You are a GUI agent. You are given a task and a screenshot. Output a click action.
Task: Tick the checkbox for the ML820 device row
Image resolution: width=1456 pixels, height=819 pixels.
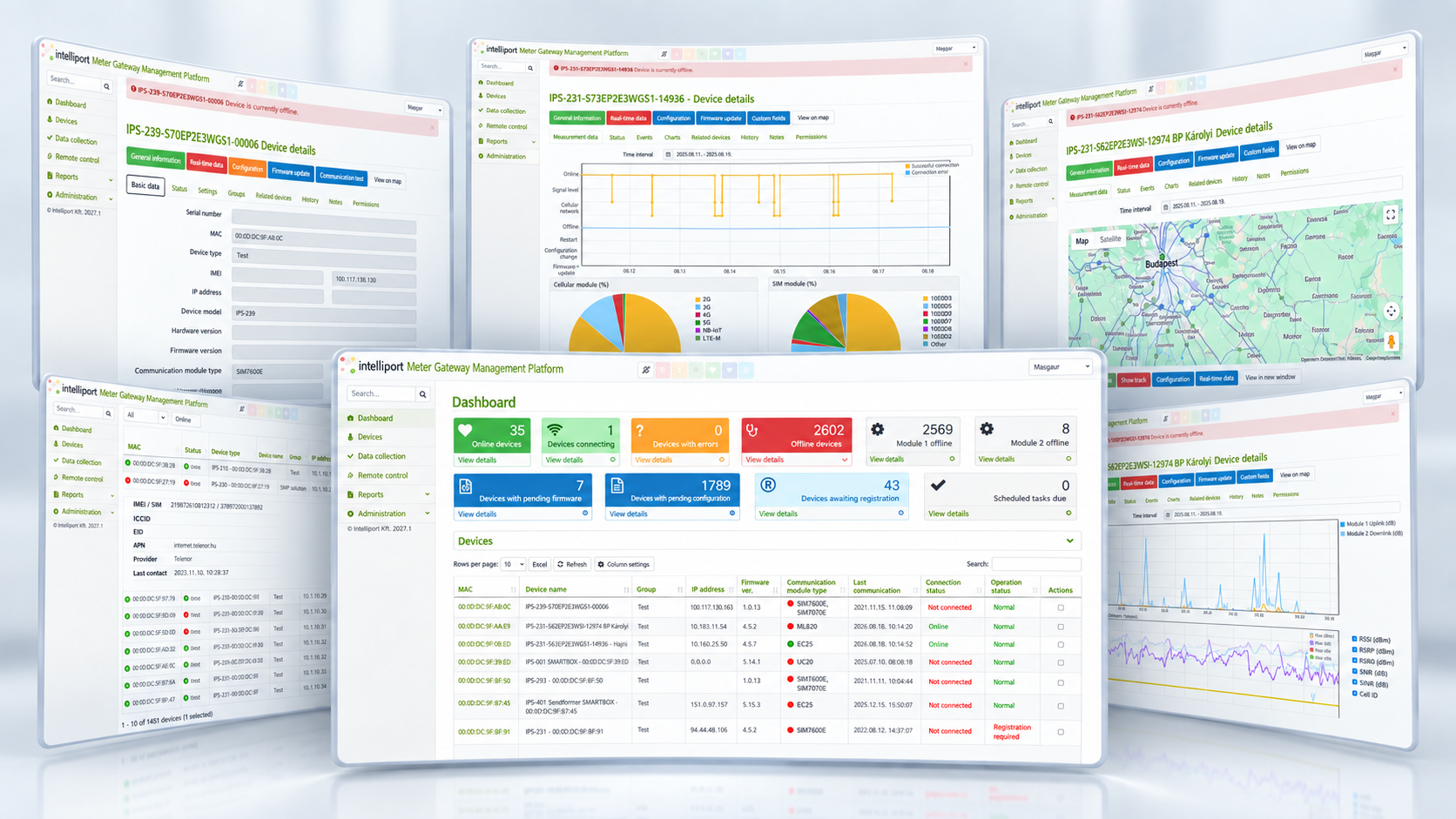click(x=1061, y=627)
